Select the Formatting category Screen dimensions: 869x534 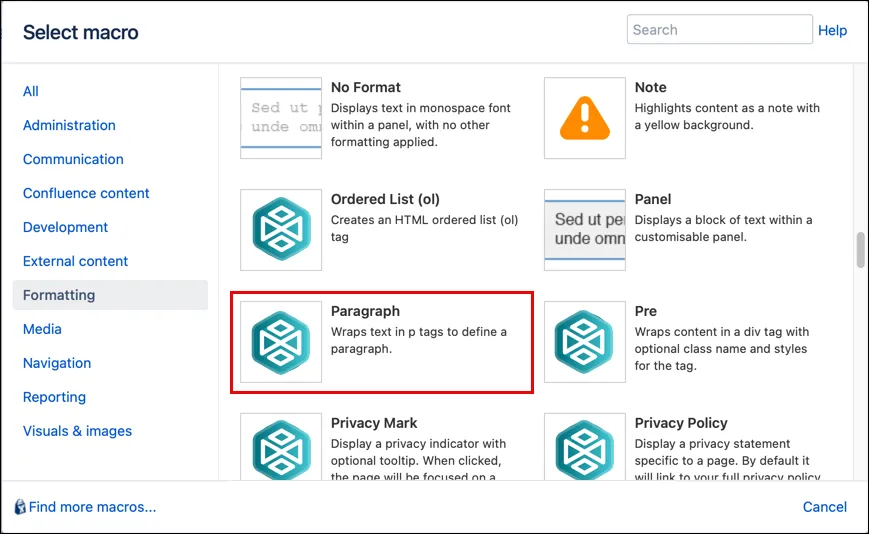[x=110, y=295]
